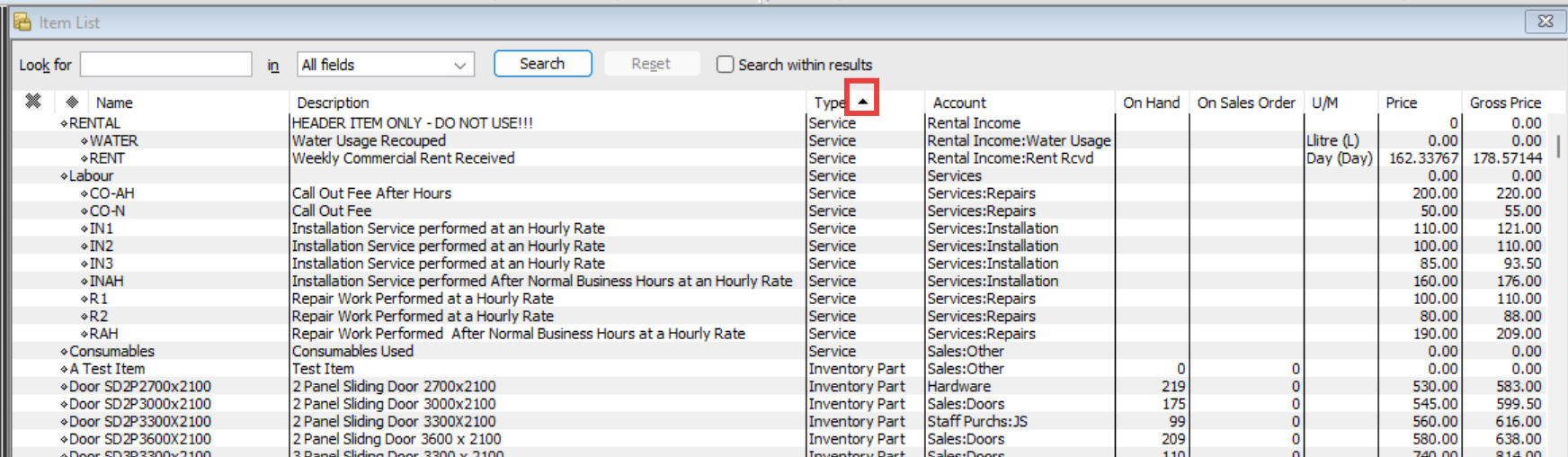
Task: Click the gross price value 178.57144
Action: point(1507,158)
